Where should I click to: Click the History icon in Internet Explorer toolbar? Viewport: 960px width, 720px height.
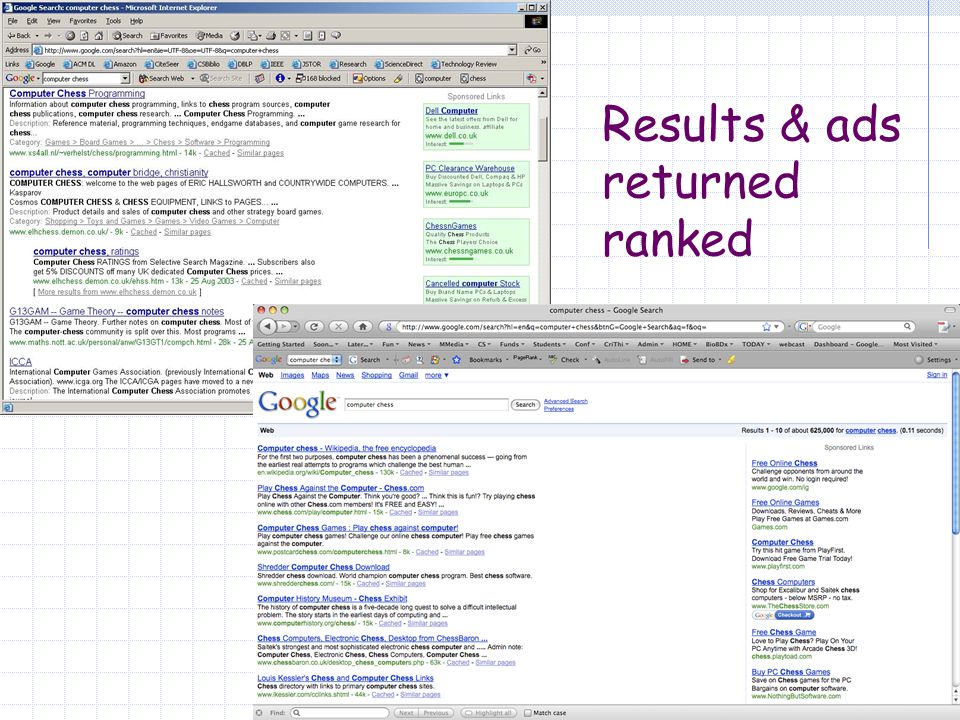[x=235, y=36]
